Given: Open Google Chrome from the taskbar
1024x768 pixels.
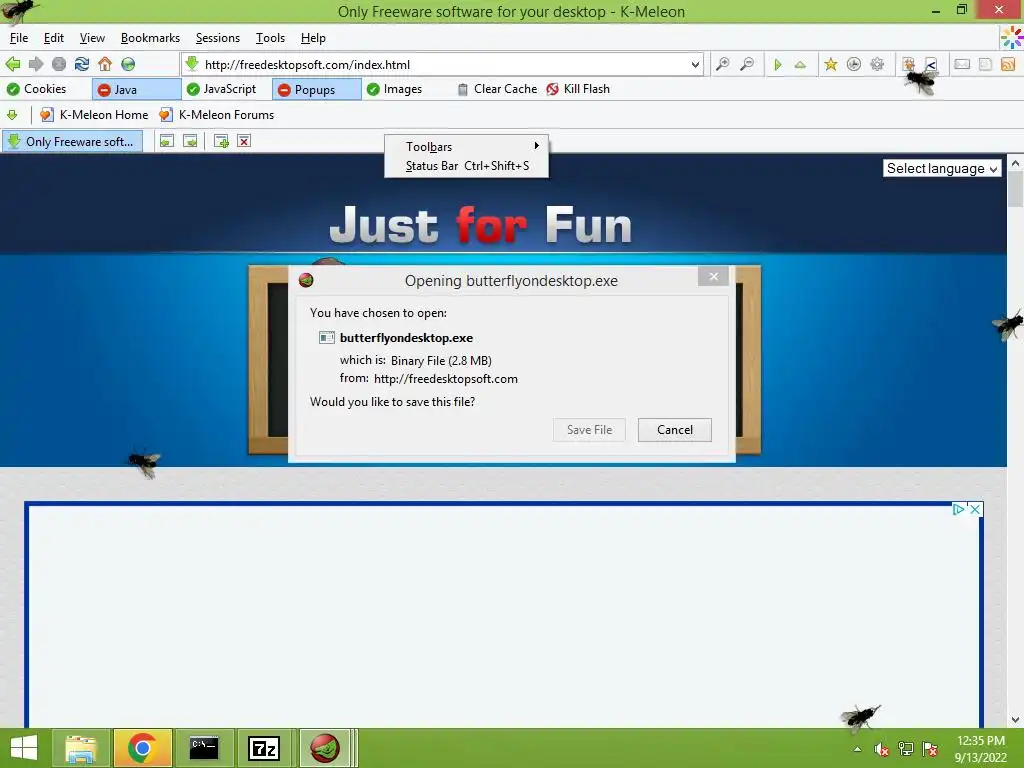Looking at the screenshot, I should 142,748.
